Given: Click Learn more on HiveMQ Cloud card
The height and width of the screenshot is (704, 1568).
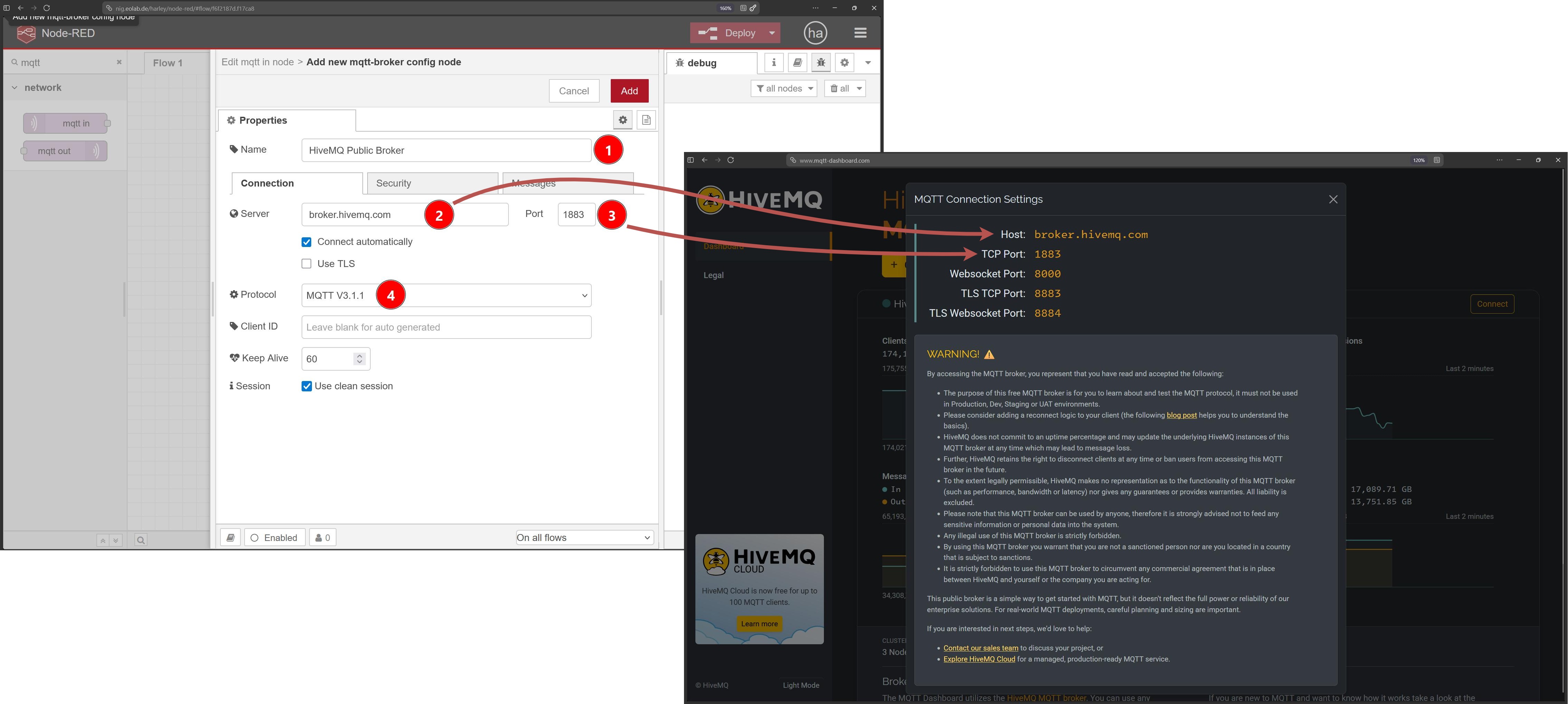Looking at the screenshot, I should tap(759, 624).
